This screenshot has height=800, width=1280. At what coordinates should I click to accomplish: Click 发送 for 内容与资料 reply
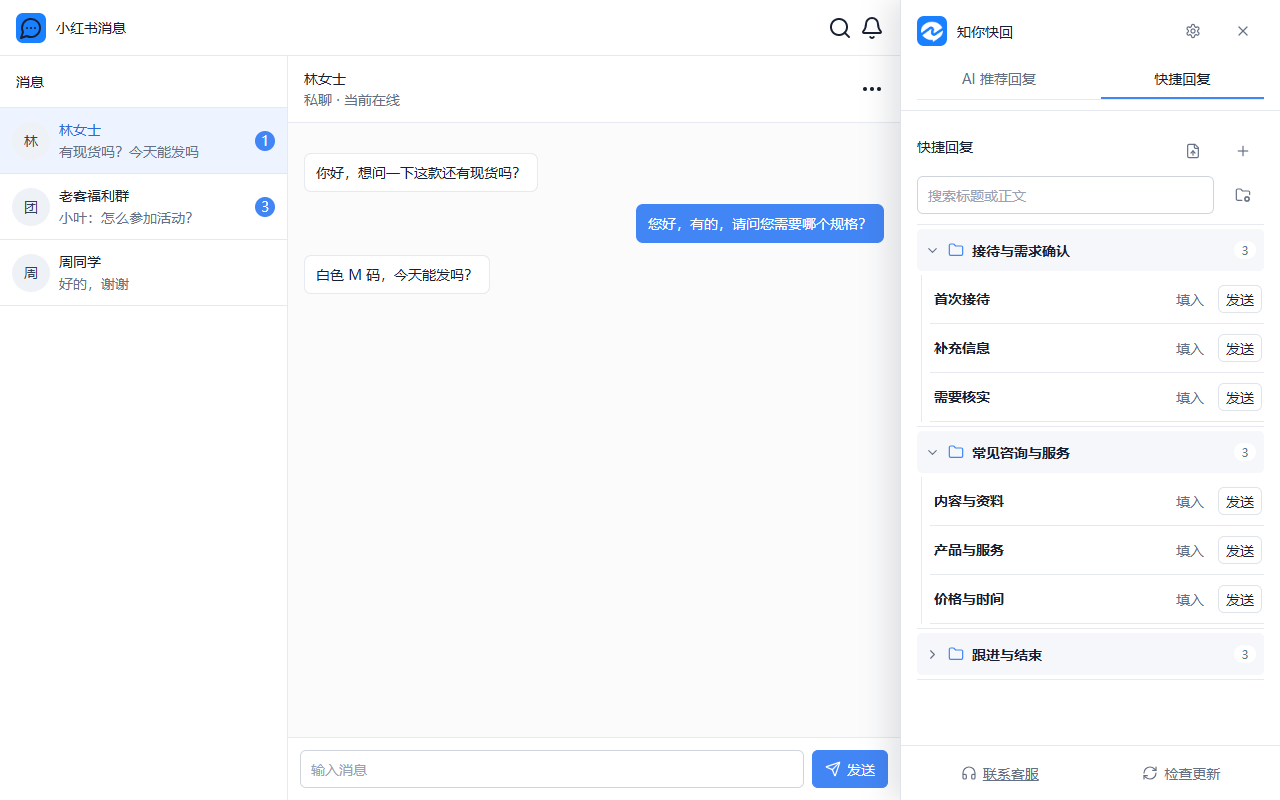1240,501
